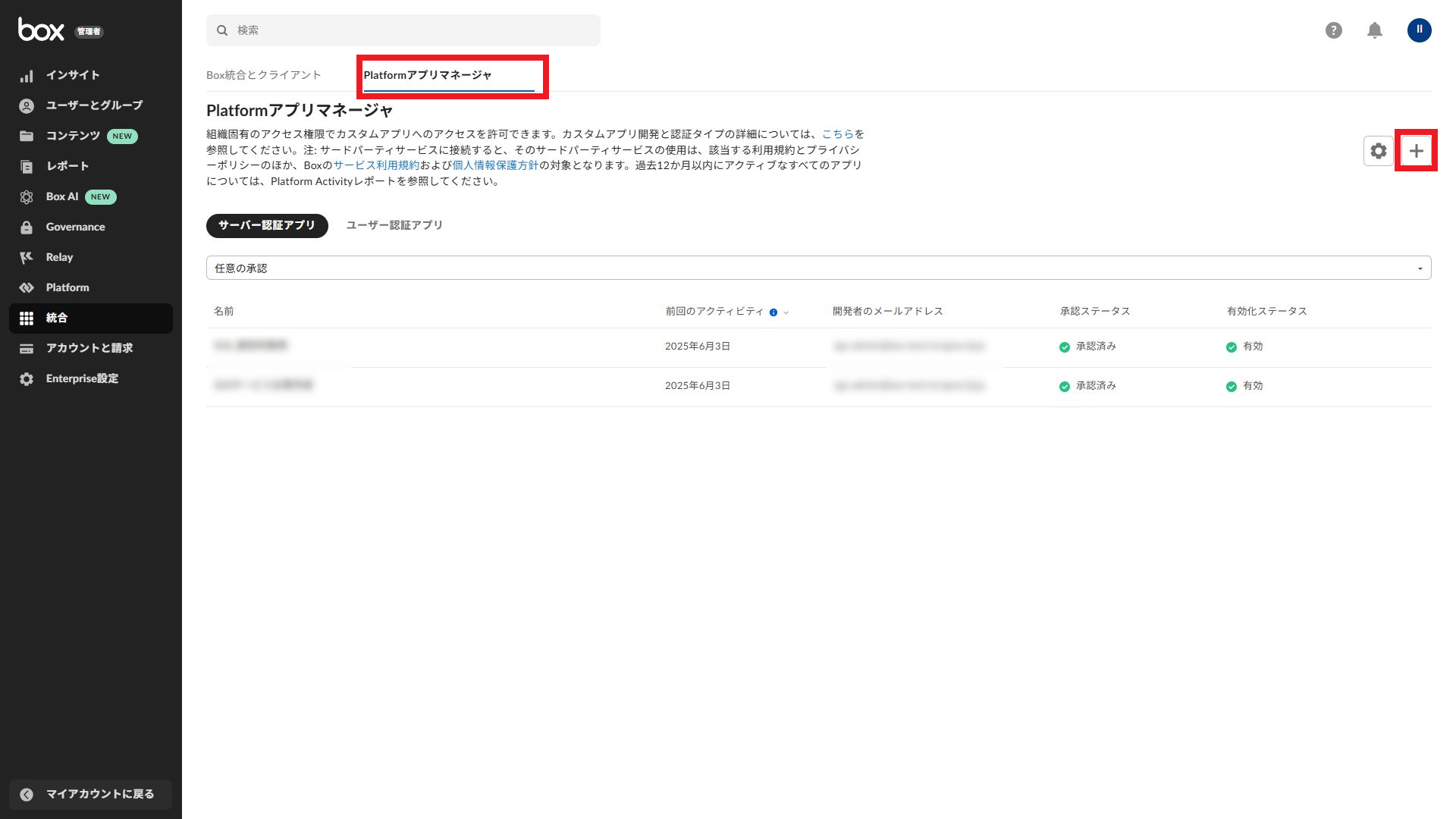Click into the 検索 search field

point(409,30)
